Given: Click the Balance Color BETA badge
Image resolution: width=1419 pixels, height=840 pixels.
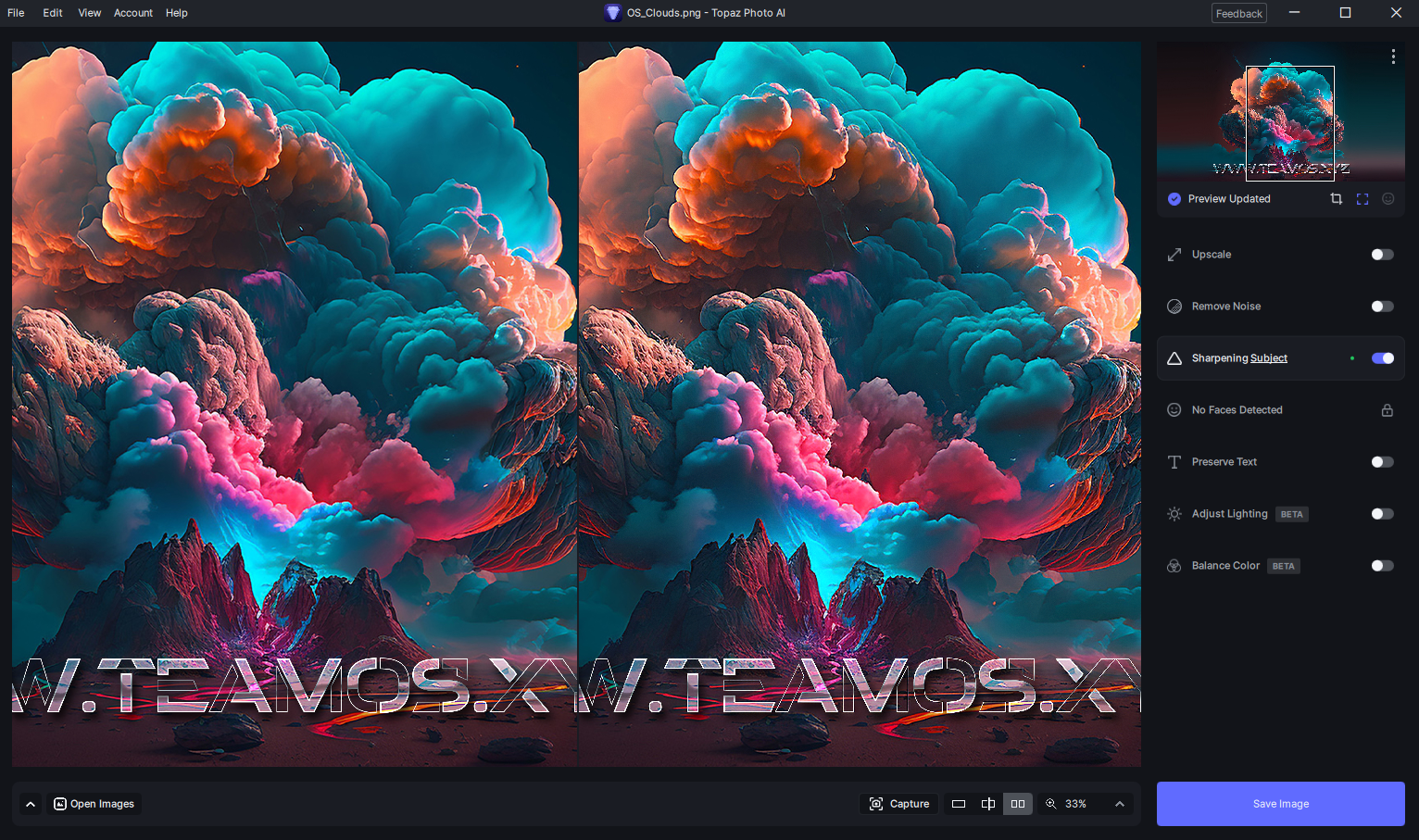Looking at the screenshot, I should [x=1284, y=566].
